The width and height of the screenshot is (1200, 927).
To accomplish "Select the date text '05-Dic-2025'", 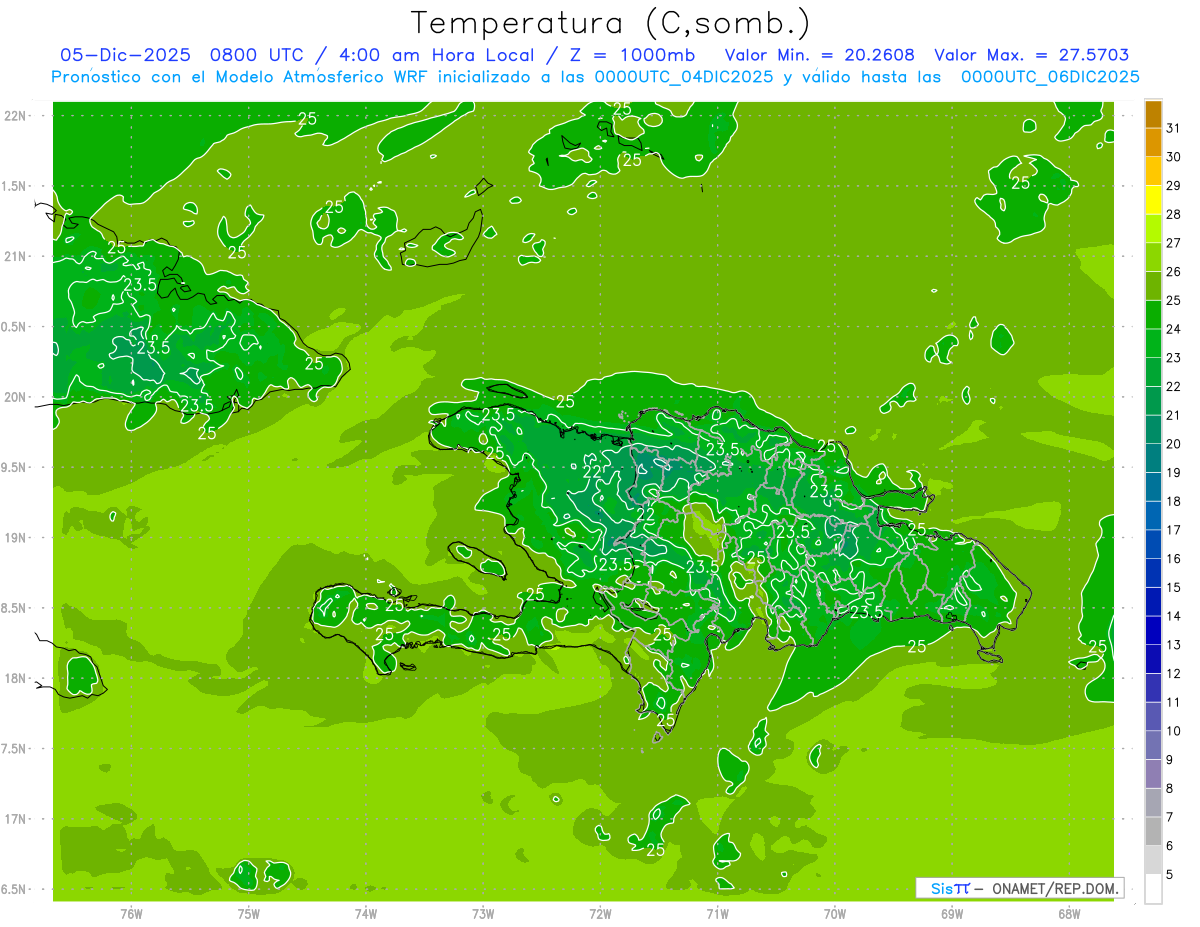I will click(x=125, y=55).
